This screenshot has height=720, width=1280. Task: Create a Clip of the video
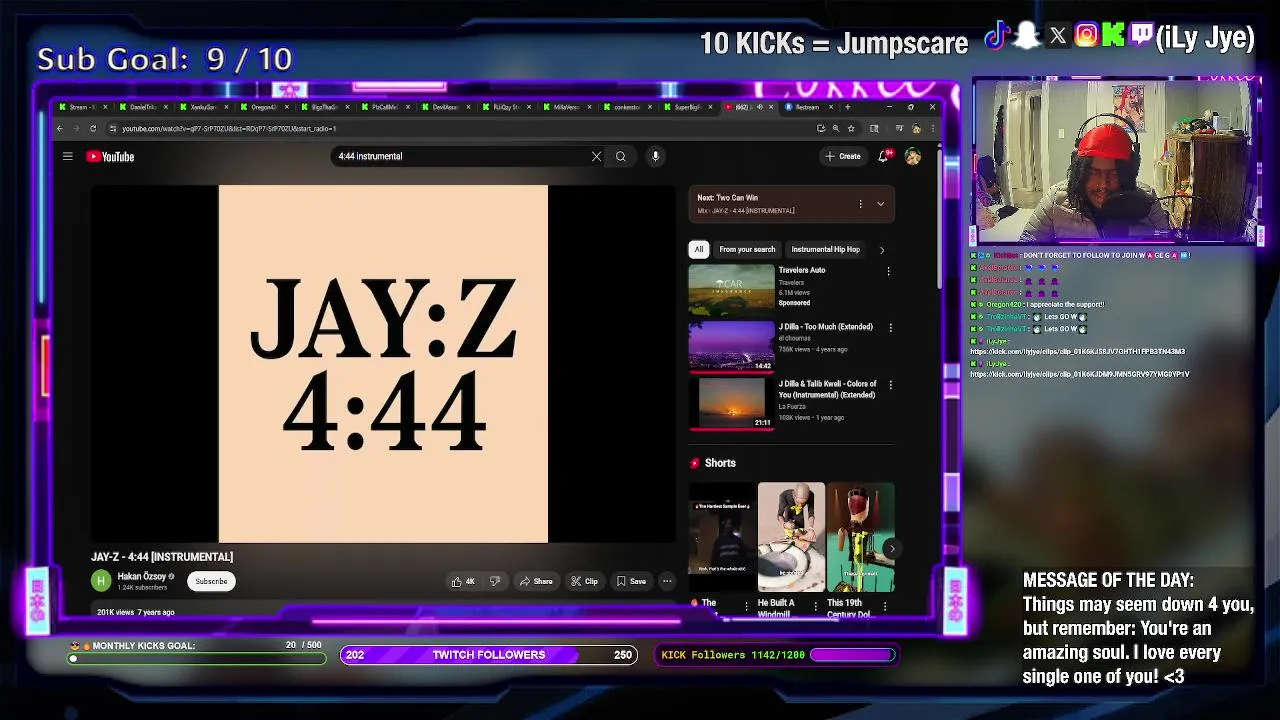click(x=584, y=581)
